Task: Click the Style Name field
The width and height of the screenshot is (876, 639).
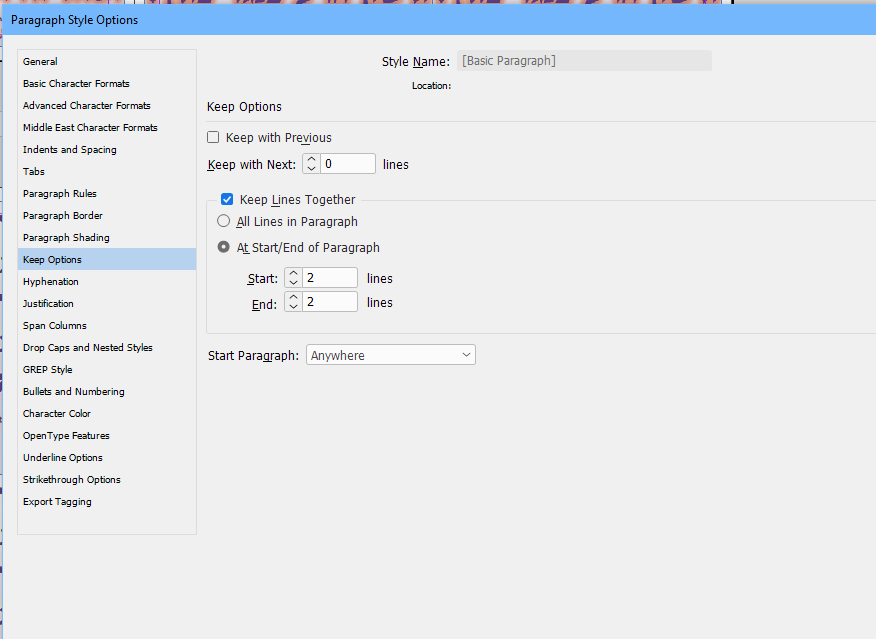Action: pyautogui.click(x=584, y=61)
